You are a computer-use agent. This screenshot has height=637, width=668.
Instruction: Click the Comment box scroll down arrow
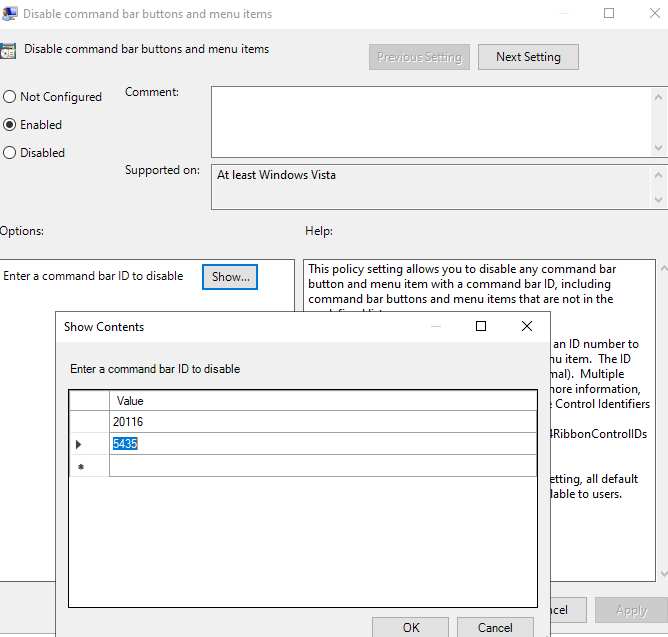tap(659, 148)
